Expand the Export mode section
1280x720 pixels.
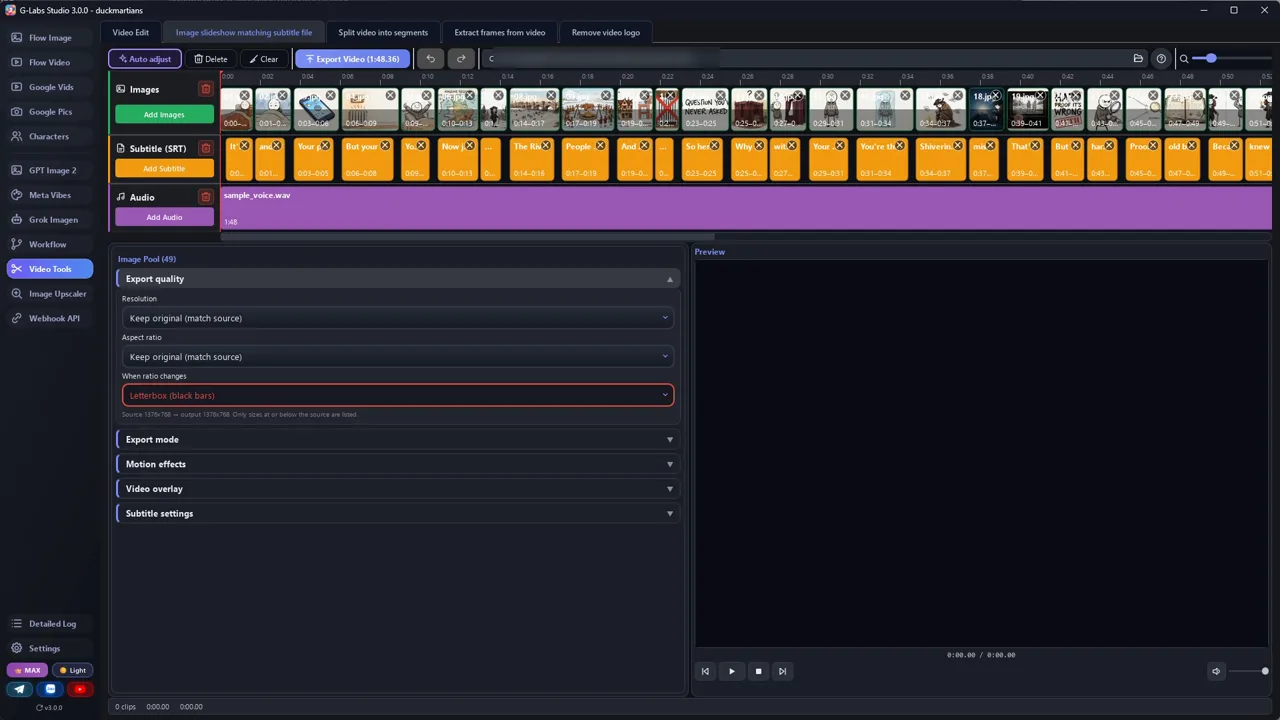(x=398, y=439)
